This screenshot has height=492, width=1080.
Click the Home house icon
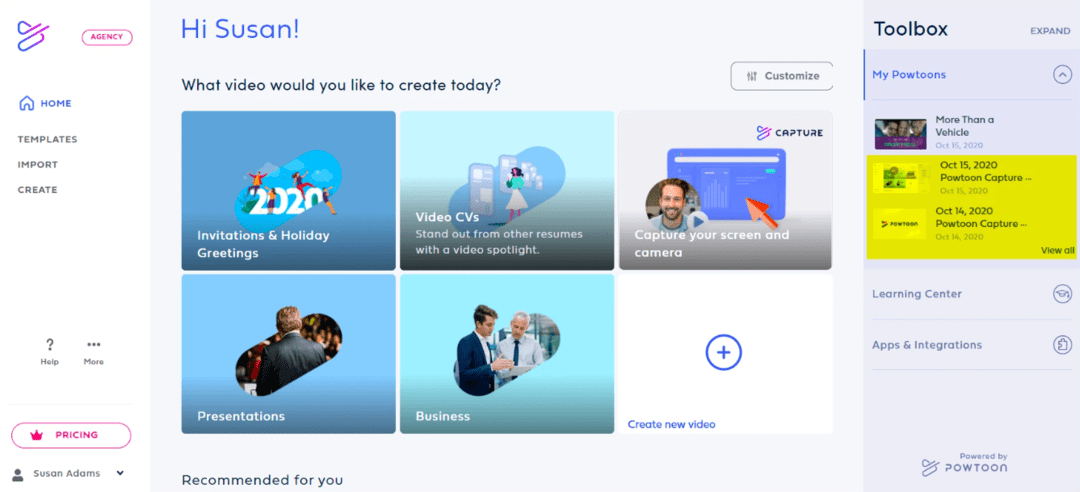26,103
